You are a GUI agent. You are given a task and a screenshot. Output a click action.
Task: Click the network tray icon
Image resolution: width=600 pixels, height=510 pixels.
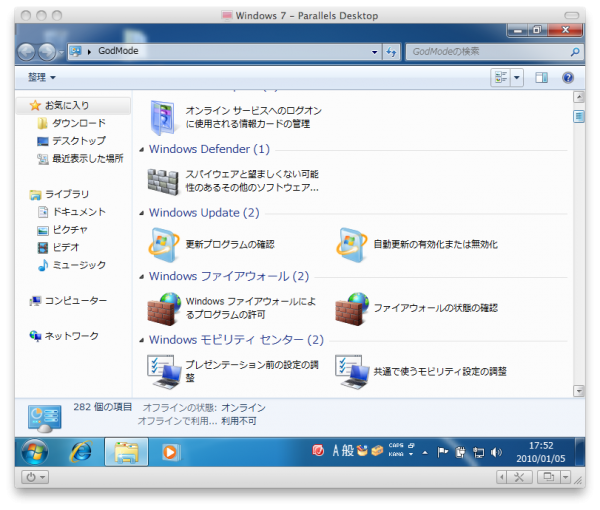(x=478, y=453)
